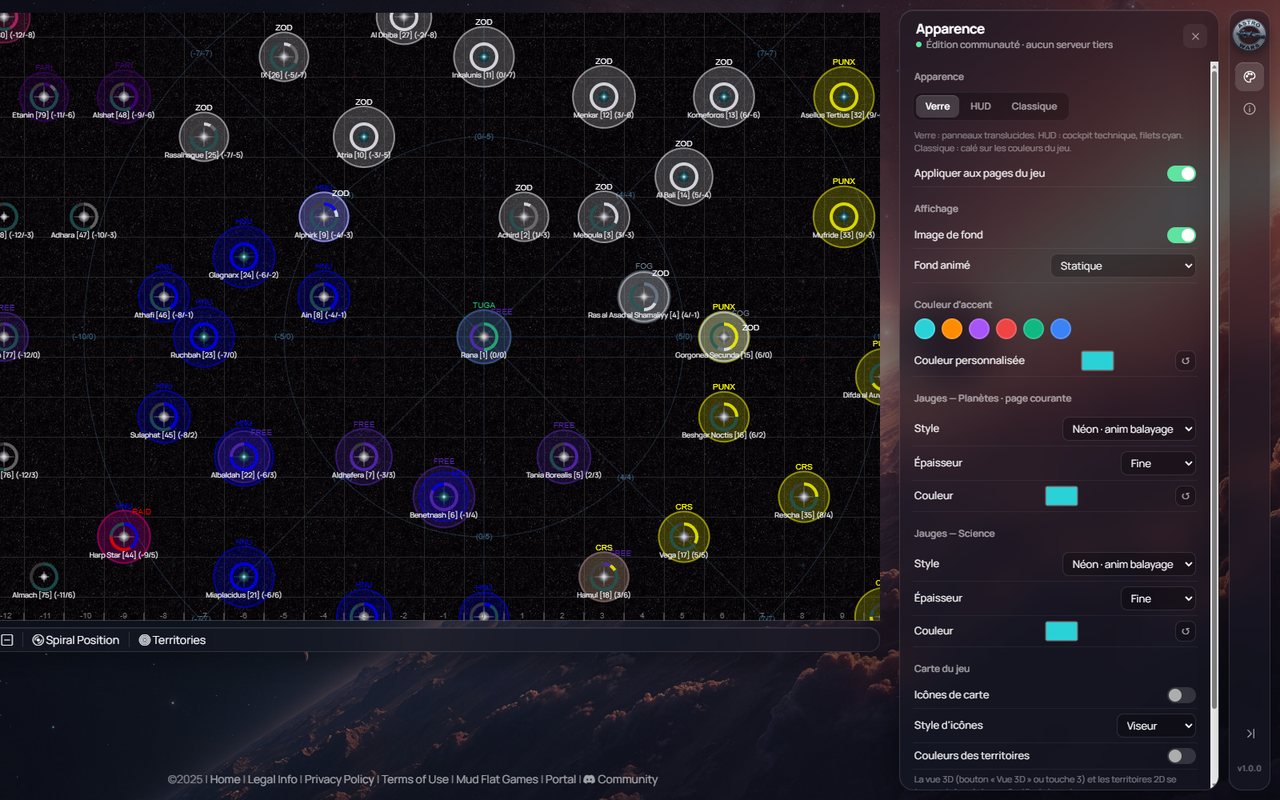Open the Style d'icônes dropdown
This screenshot has width=1280, height=800.
(x=1156, y=726)
